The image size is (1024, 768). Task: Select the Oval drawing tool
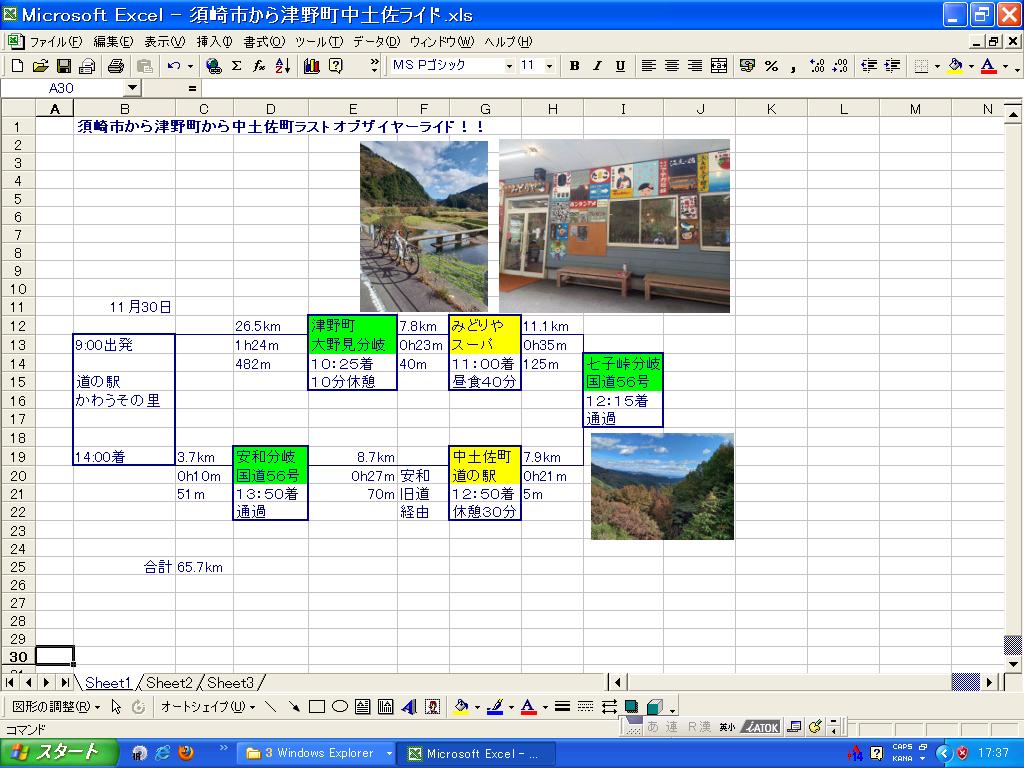pos(340,707)
